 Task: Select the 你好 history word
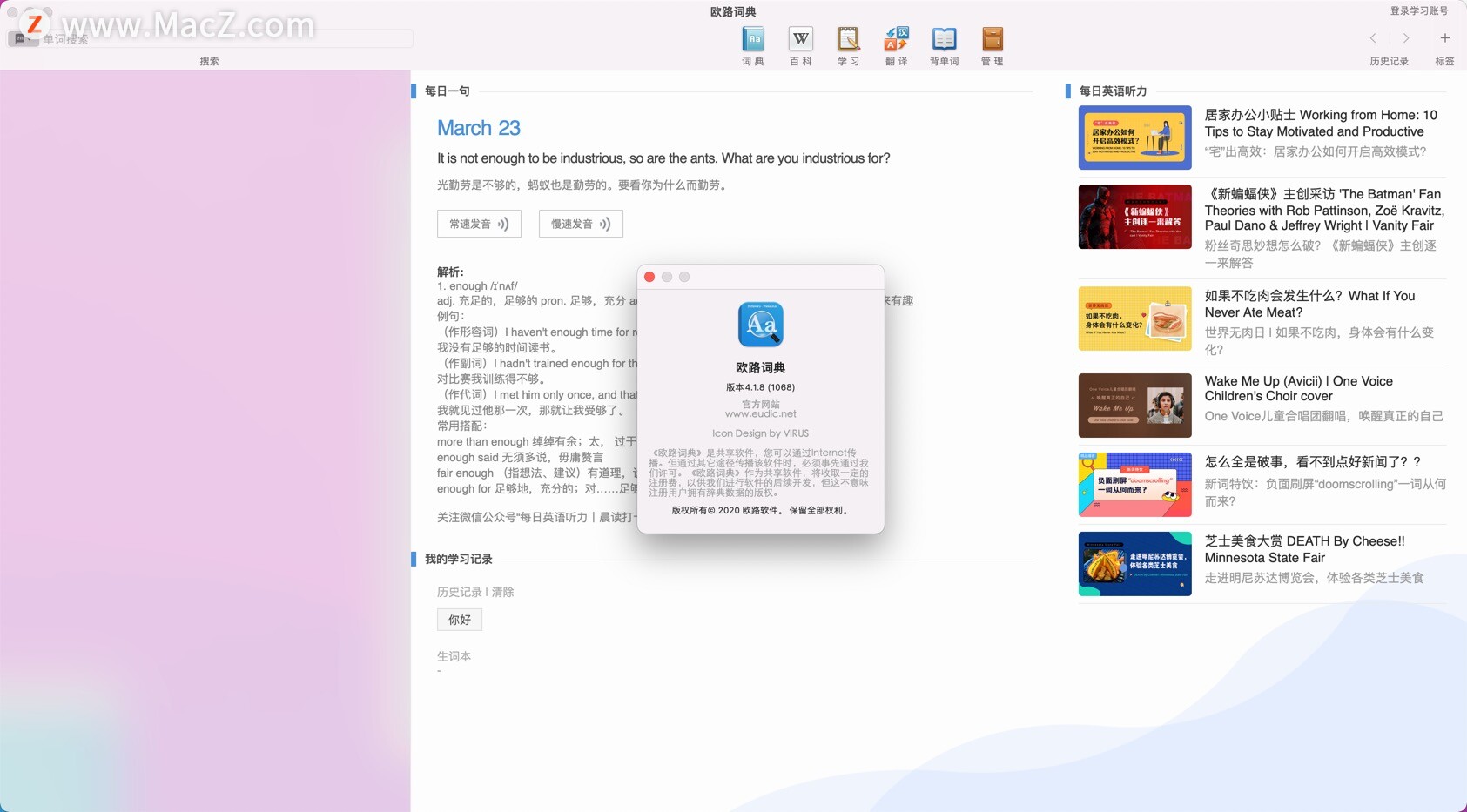[x=460, y=620]
